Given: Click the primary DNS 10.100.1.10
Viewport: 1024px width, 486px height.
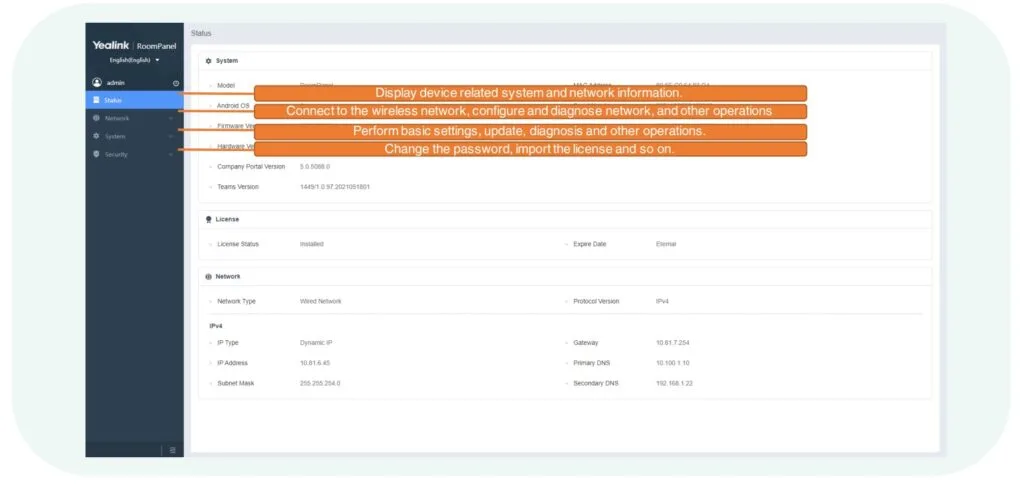Looking at the screenshot, I should [673, 363].
